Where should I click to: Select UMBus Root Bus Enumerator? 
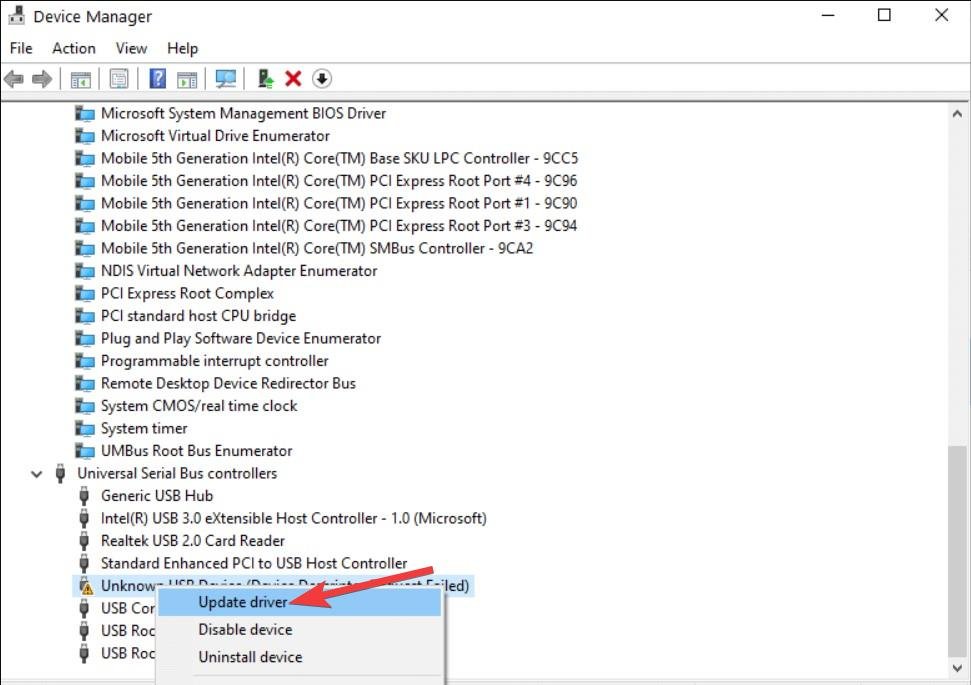click(196, 451)
